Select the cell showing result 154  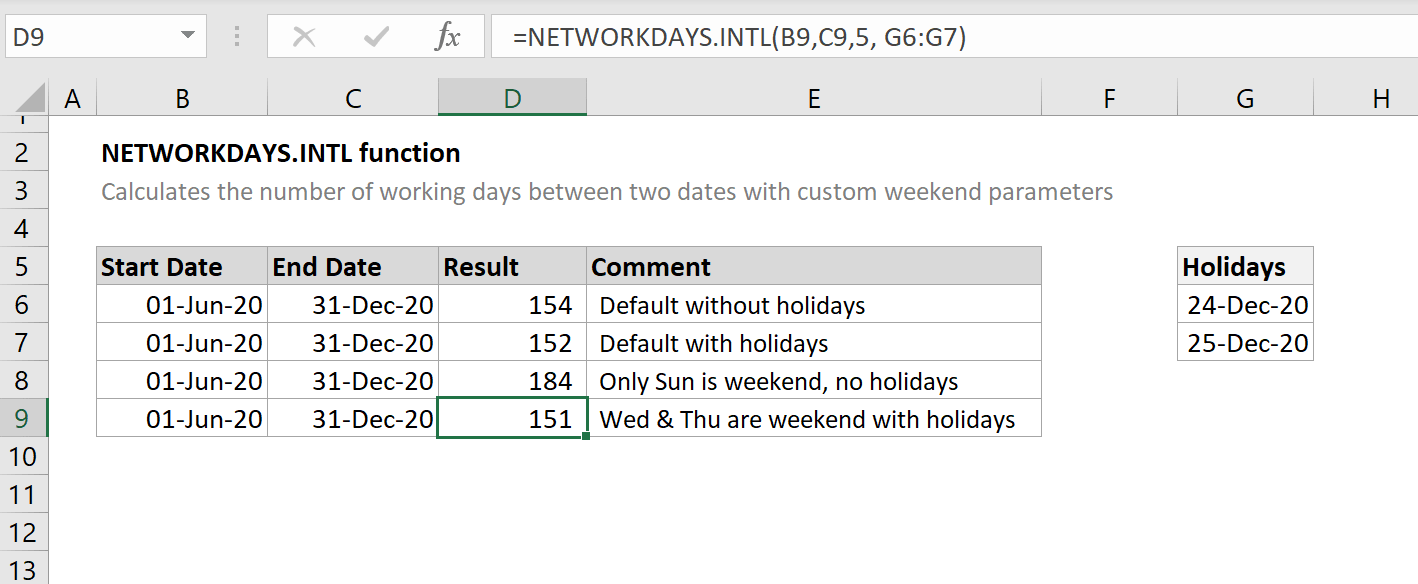coord(512,305)
